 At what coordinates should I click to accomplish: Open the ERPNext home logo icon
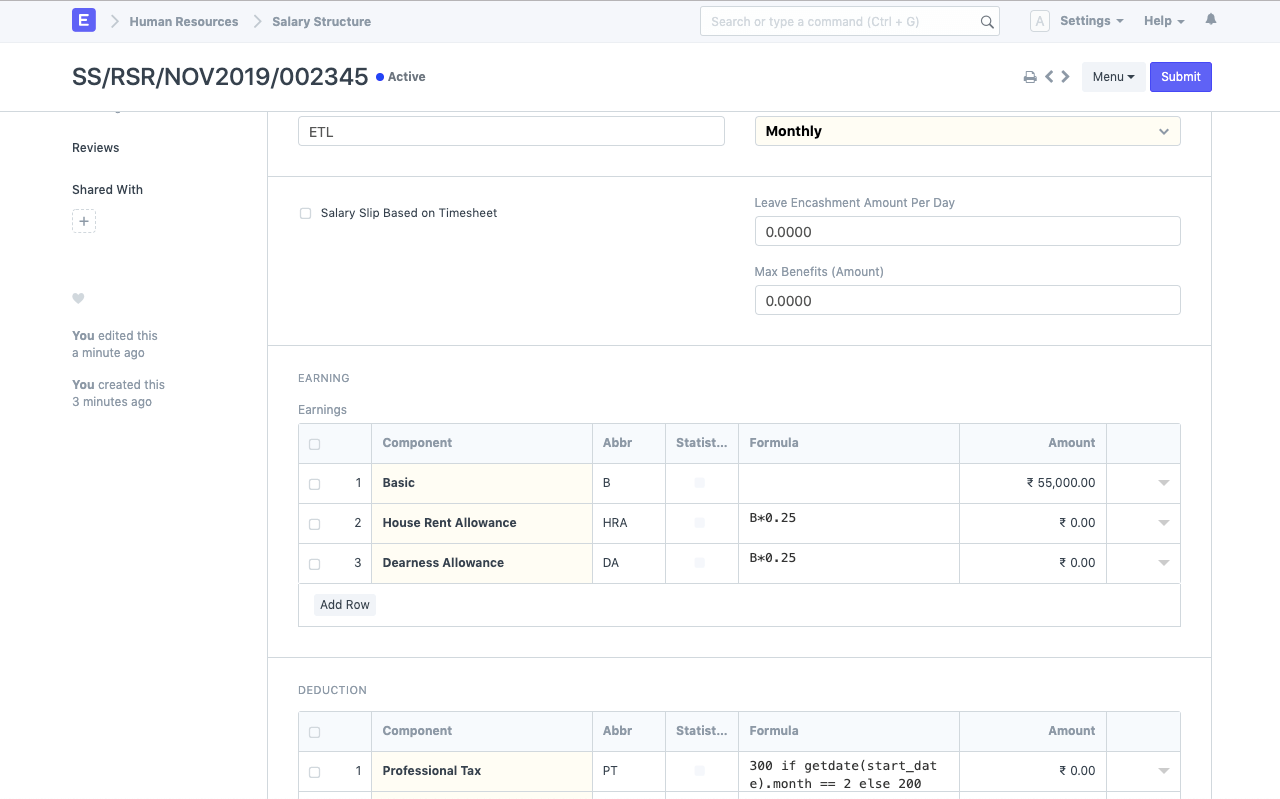[84, 20]
